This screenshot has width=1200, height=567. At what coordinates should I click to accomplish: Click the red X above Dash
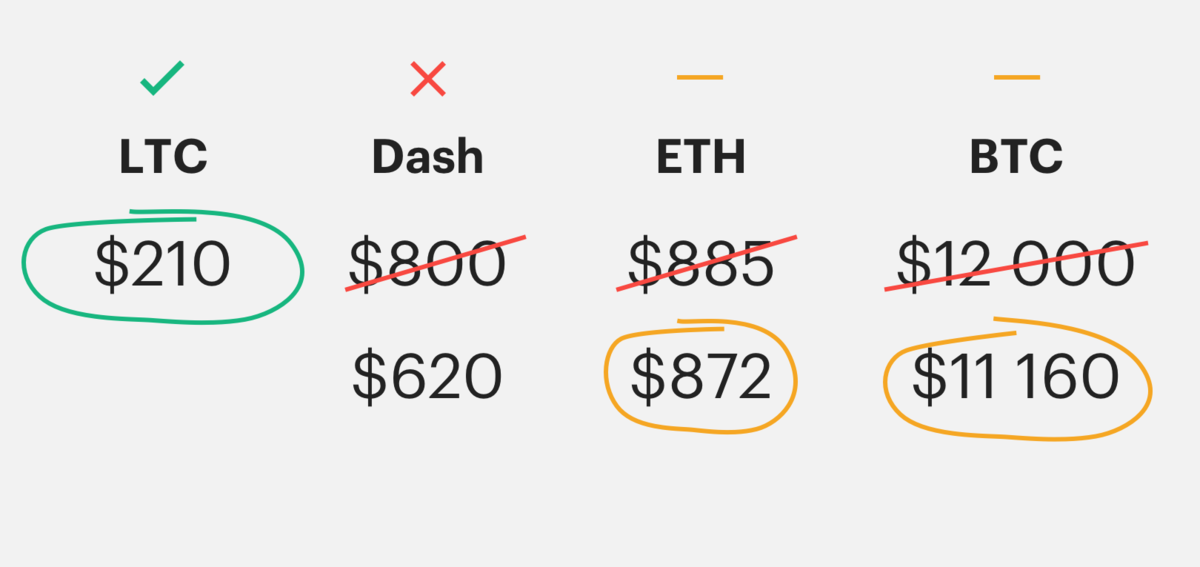[x=428, y=78]
